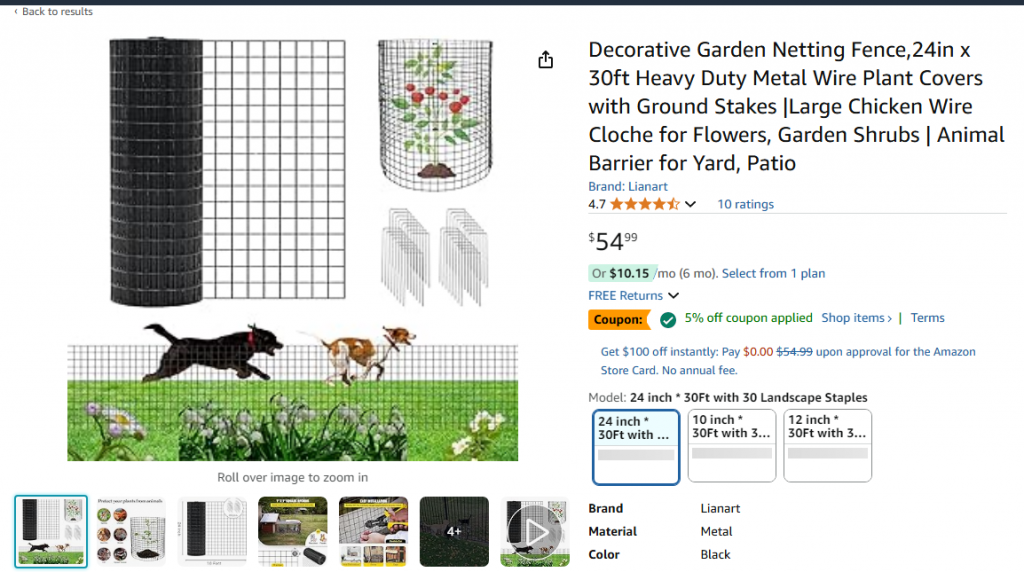This screenshot has height=572, width=1024.
Task: Open the 10 ratings link
Action: (x=745, y=204)
